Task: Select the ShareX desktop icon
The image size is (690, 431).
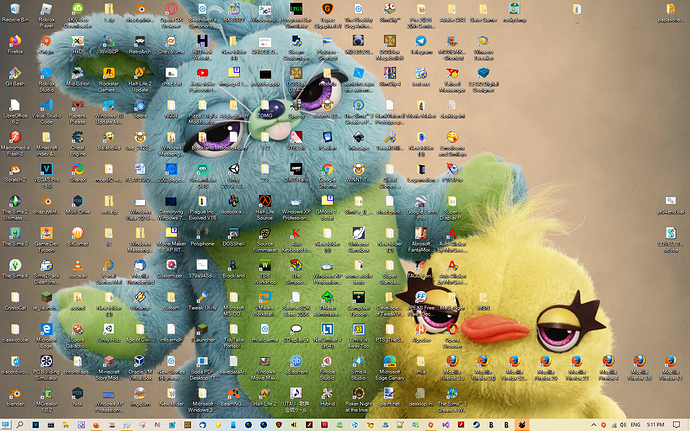Action: click(77, 173)
